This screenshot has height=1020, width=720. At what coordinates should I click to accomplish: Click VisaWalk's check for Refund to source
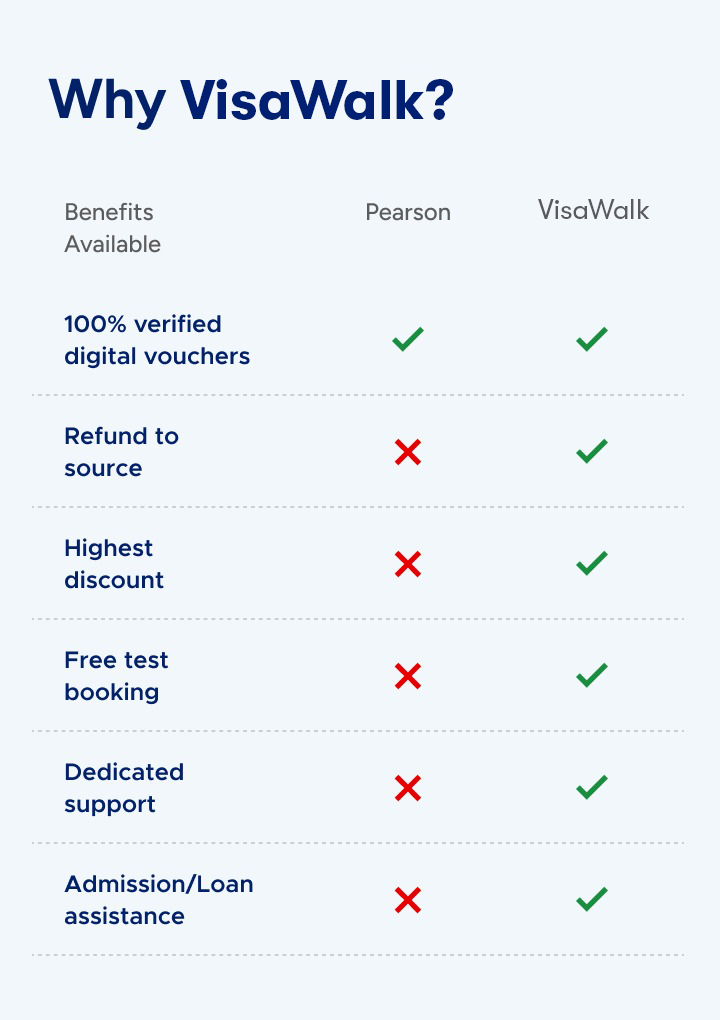(592, 452)
